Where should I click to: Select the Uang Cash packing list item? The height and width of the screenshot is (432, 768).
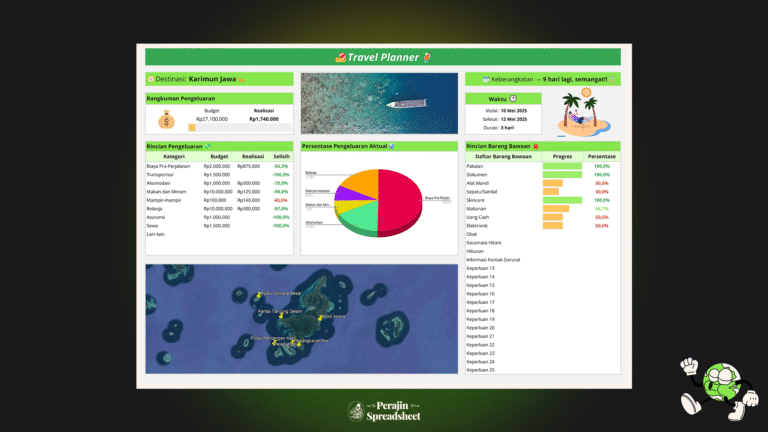click(478, 217)
